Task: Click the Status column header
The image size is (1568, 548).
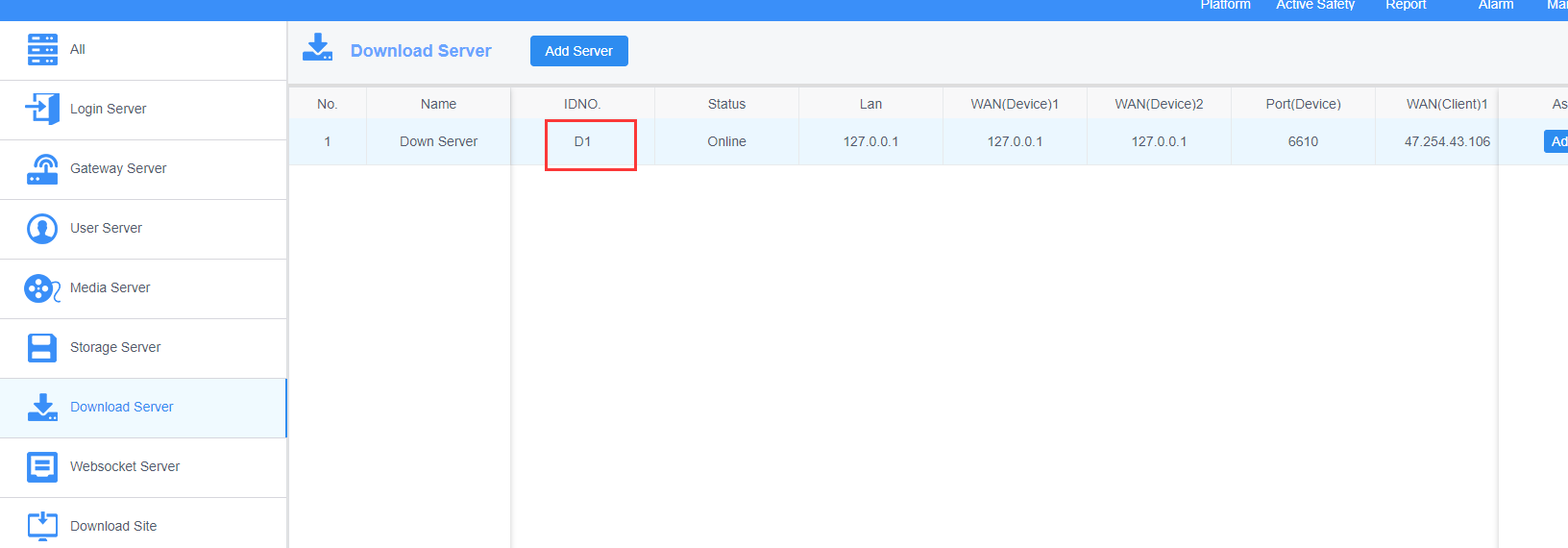Action: pos(726,104)
